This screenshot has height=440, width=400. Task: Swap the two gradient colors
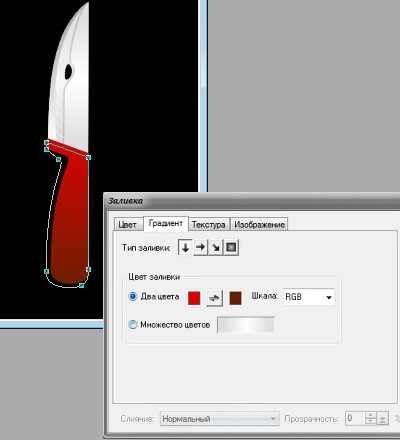click(214, 298)
